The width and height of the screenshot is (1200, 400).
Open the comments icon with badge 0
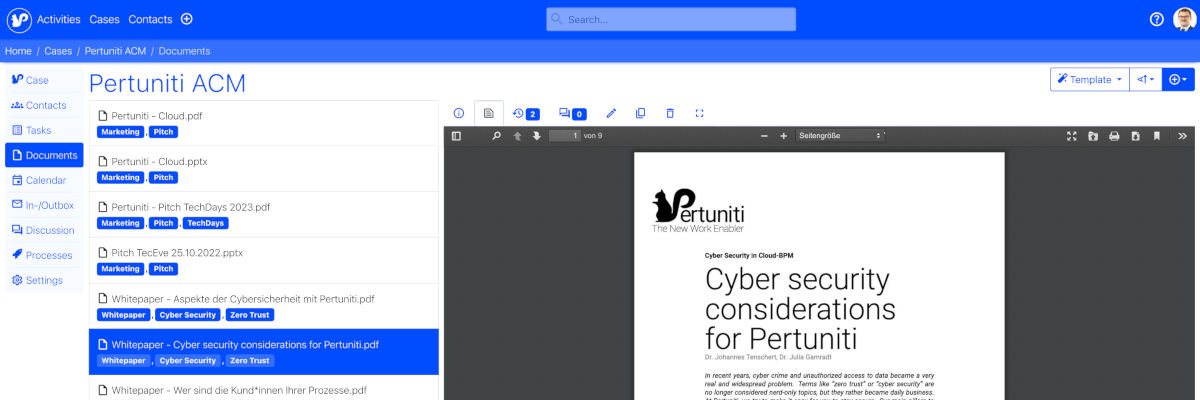(573, 113)
